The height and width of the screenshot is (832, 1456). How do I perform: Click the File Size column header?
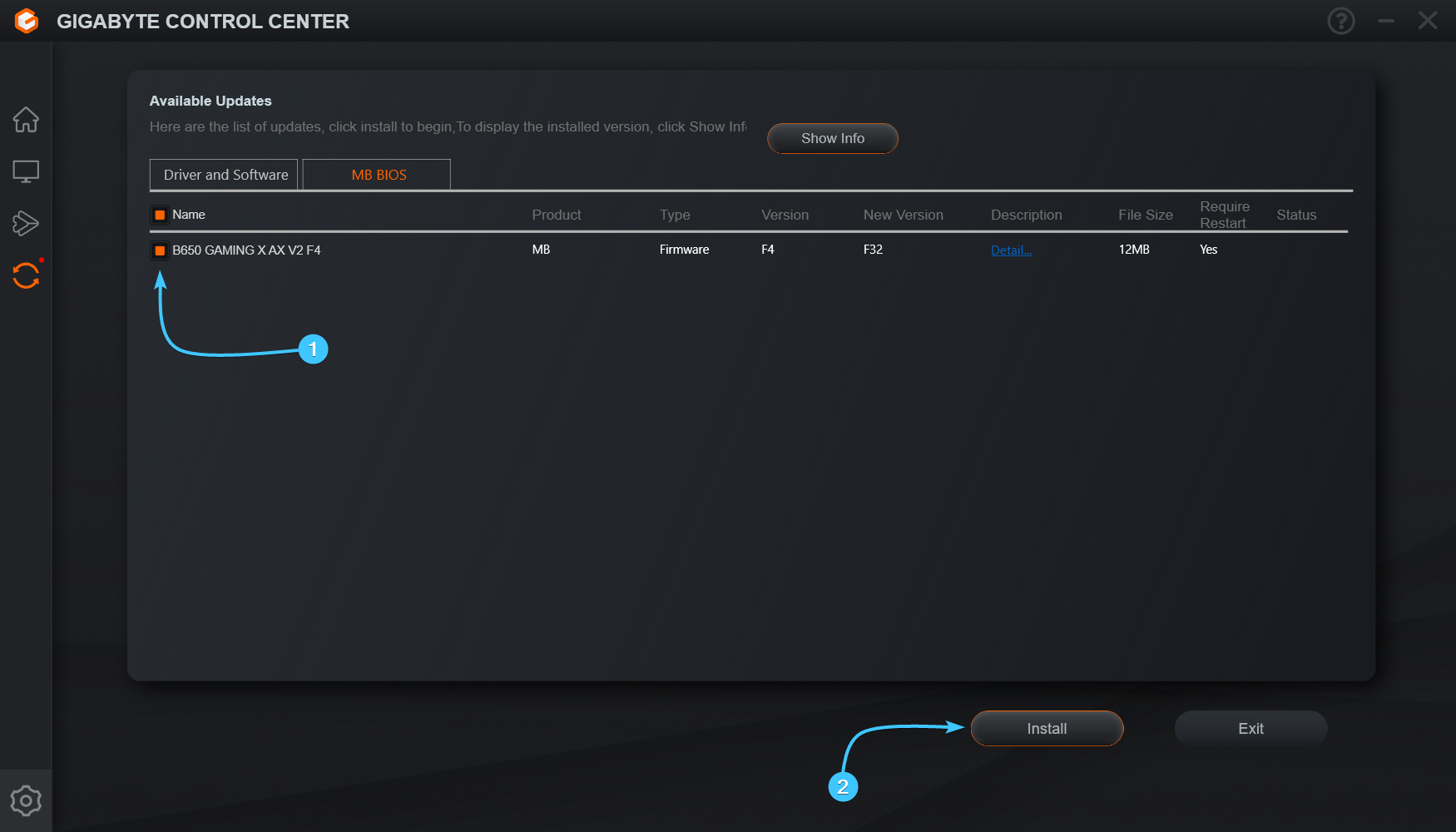(1146, 215)
